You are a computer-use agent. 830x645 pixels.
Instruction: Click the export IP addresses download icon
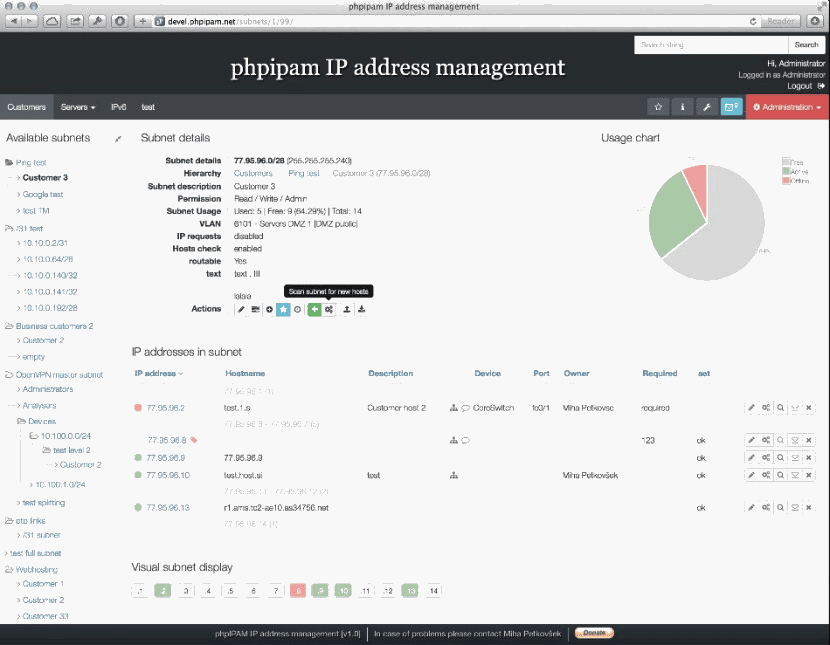pos(362,310)
